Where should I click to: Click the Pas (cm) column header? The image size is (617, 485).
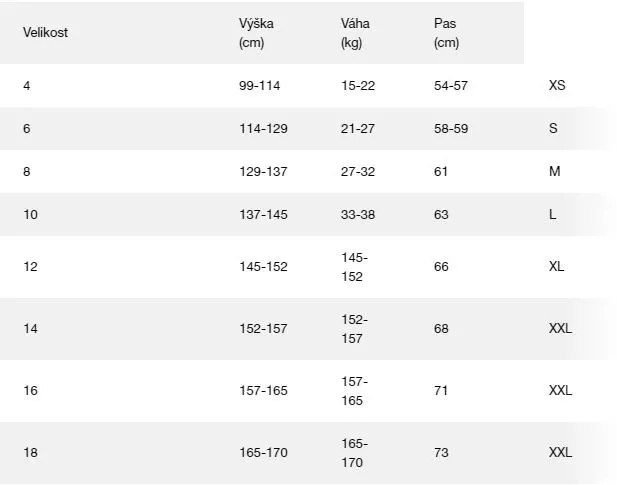(446, 32)
